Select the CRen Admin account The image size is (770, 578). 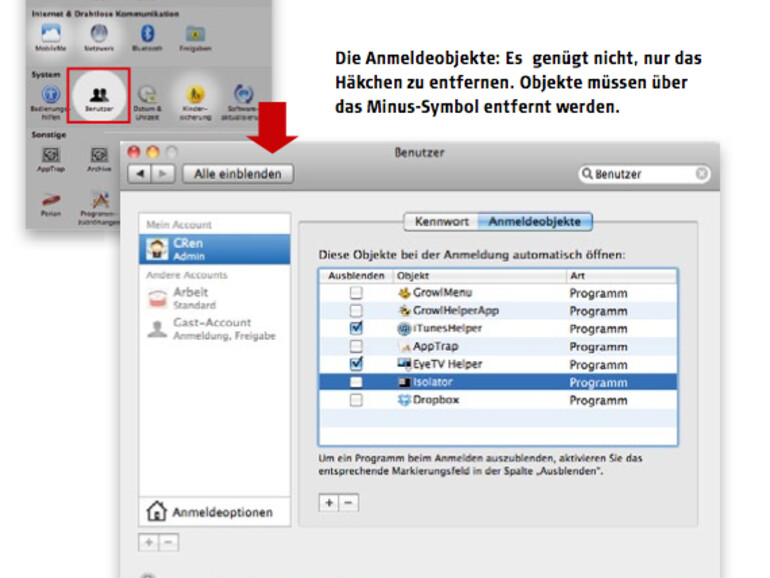[x=215, y=249]
